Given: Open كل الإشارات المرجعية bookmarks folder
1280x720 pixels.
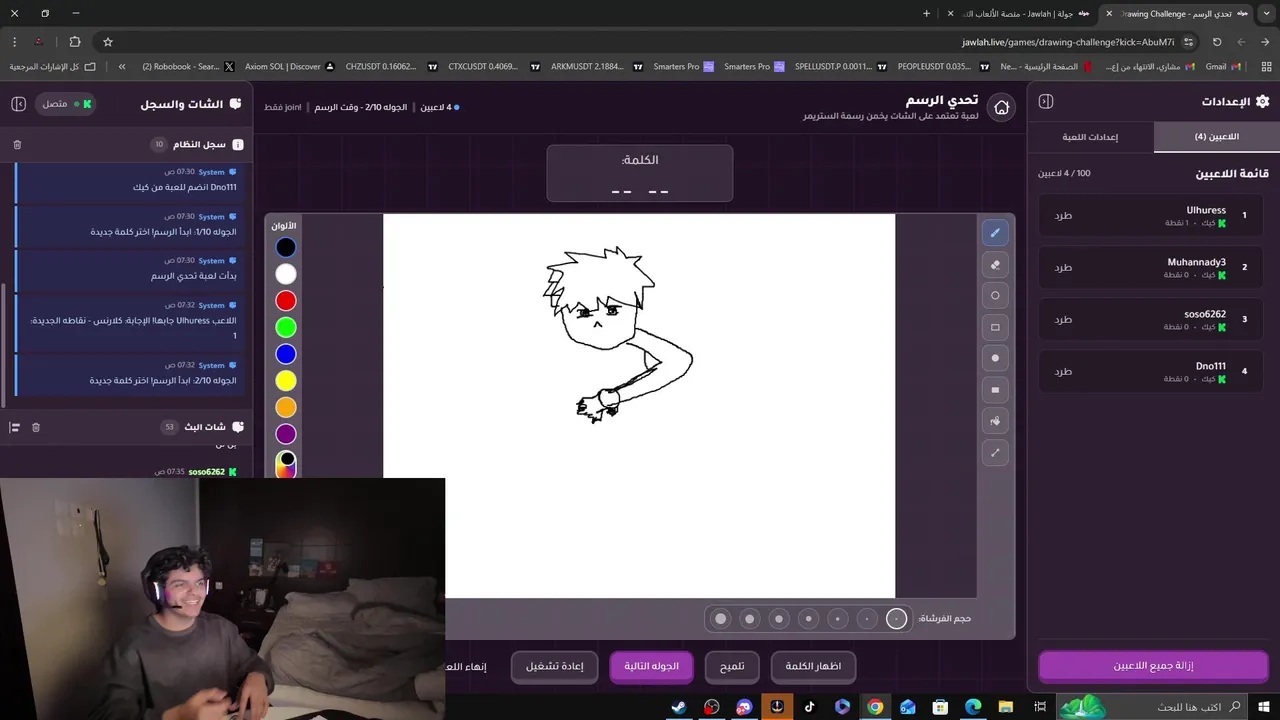Looking at the screenshot, I should [53, 67].
